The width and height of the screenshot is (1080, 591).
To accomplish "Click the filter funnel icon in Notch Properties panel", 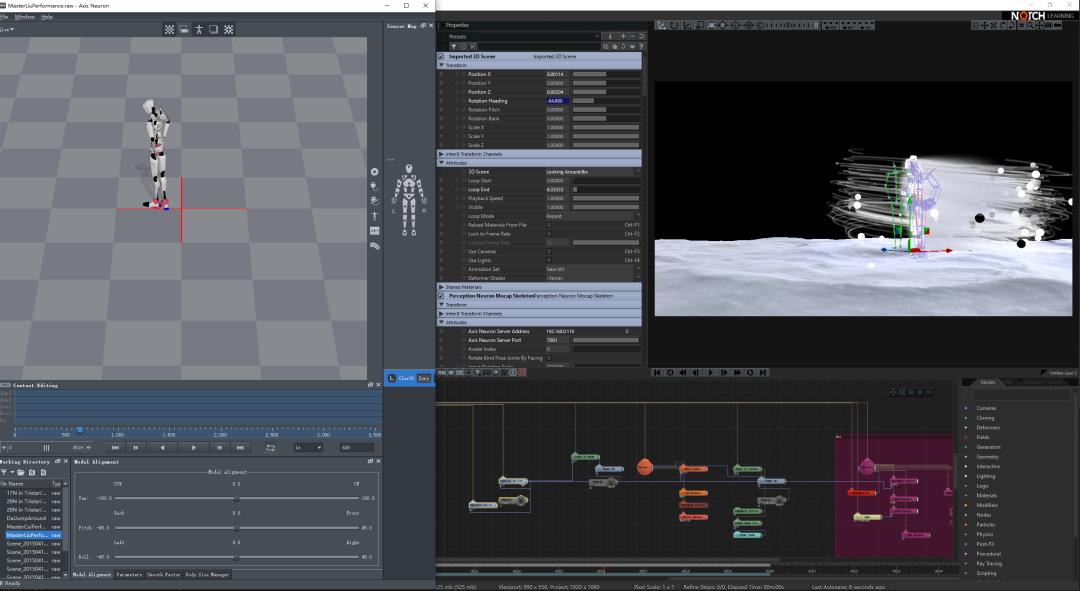I will [454, 47].
